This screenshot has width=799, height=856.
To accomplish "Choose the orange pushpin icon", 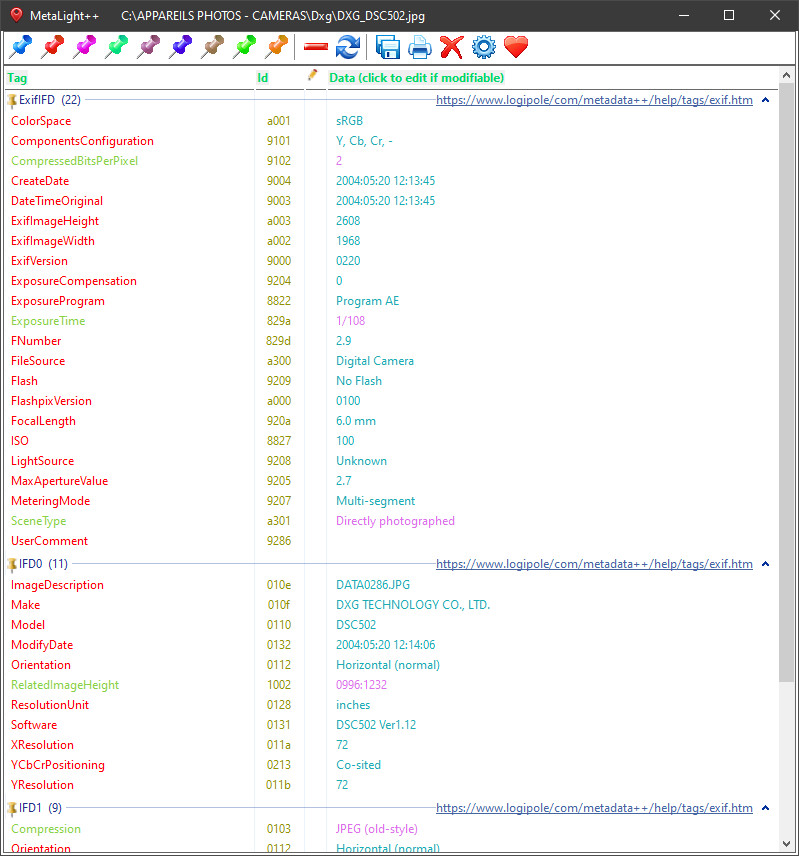I will coord(276,47).
